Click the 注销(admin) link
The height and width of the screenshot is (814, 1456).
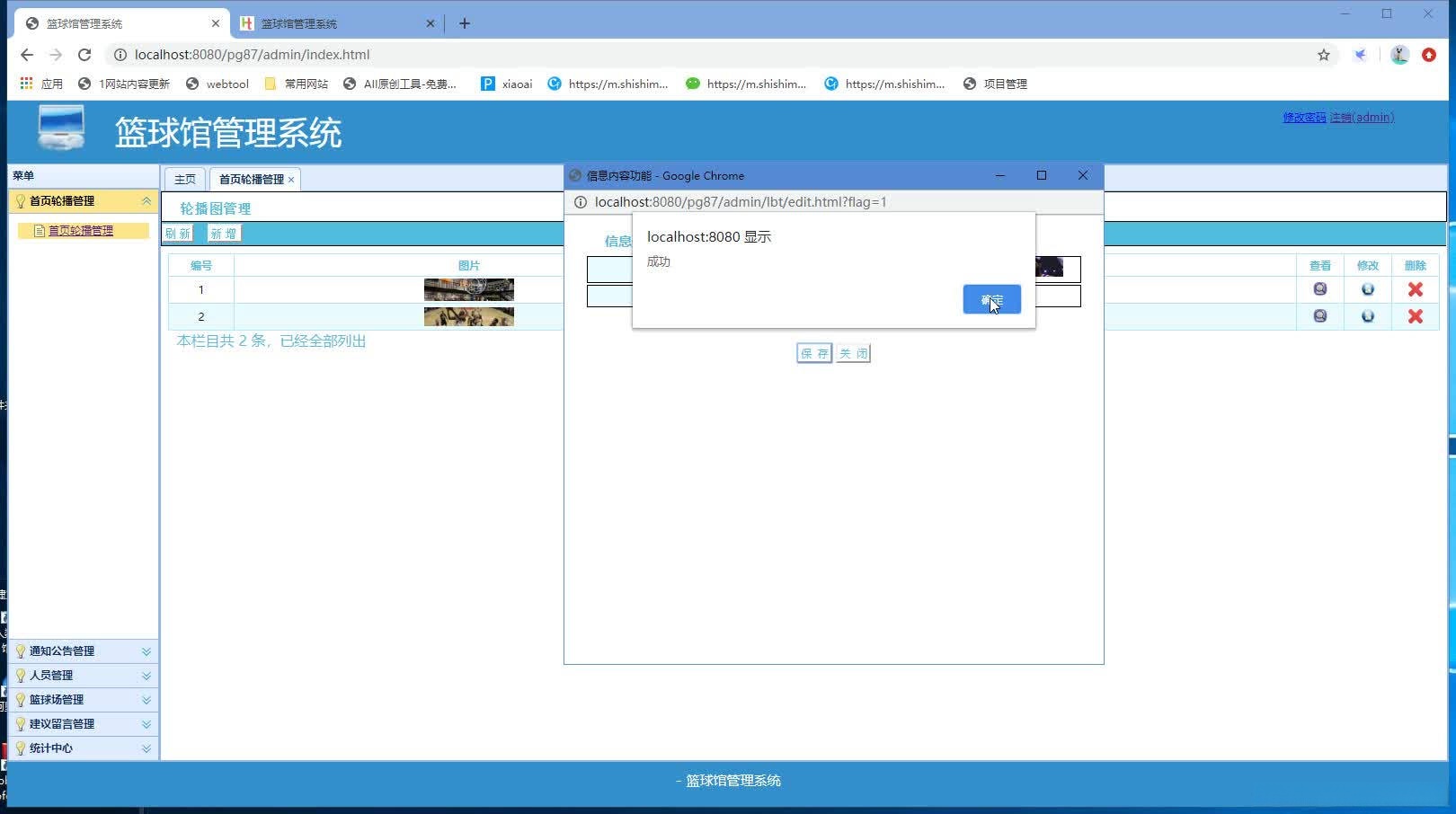(x=1362, y=118)
